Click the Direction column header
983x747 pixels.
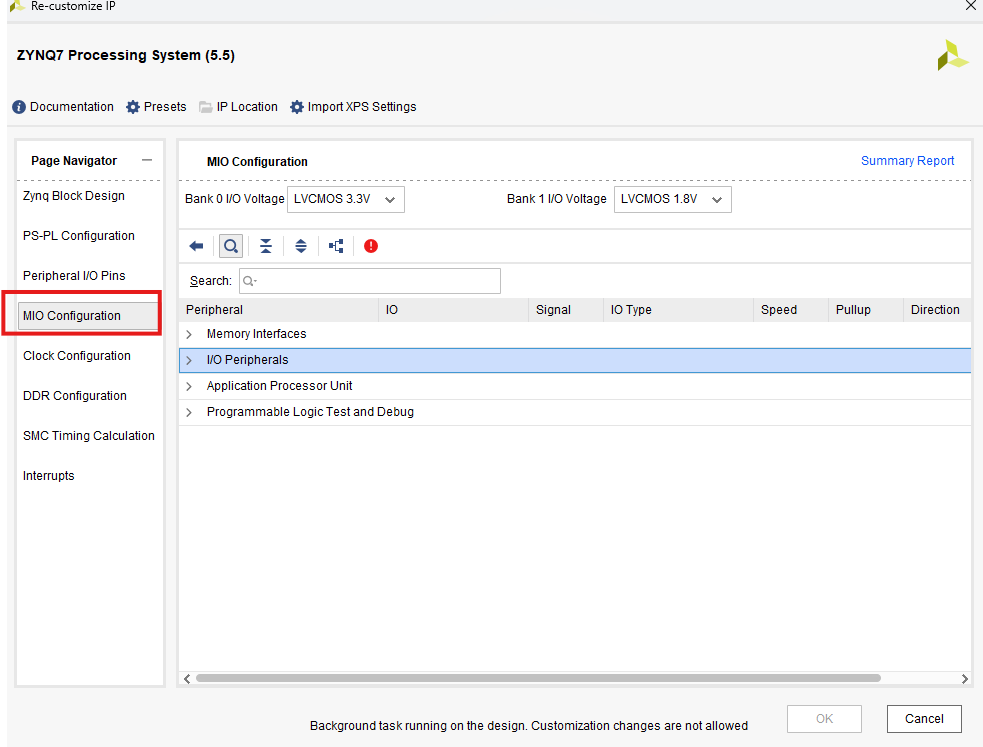click(937, 310)
